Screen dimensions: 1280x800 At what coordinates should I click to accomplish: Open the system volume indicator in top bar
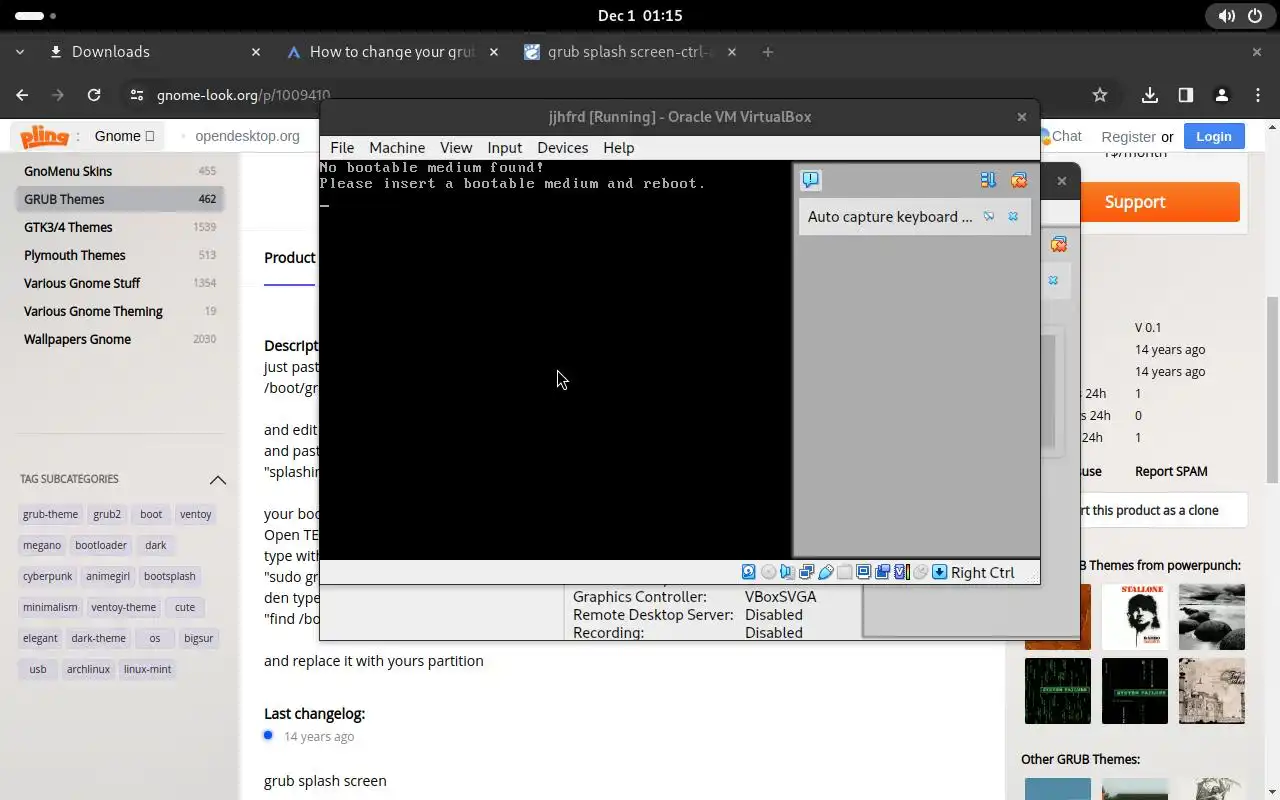coord(1226,16)
